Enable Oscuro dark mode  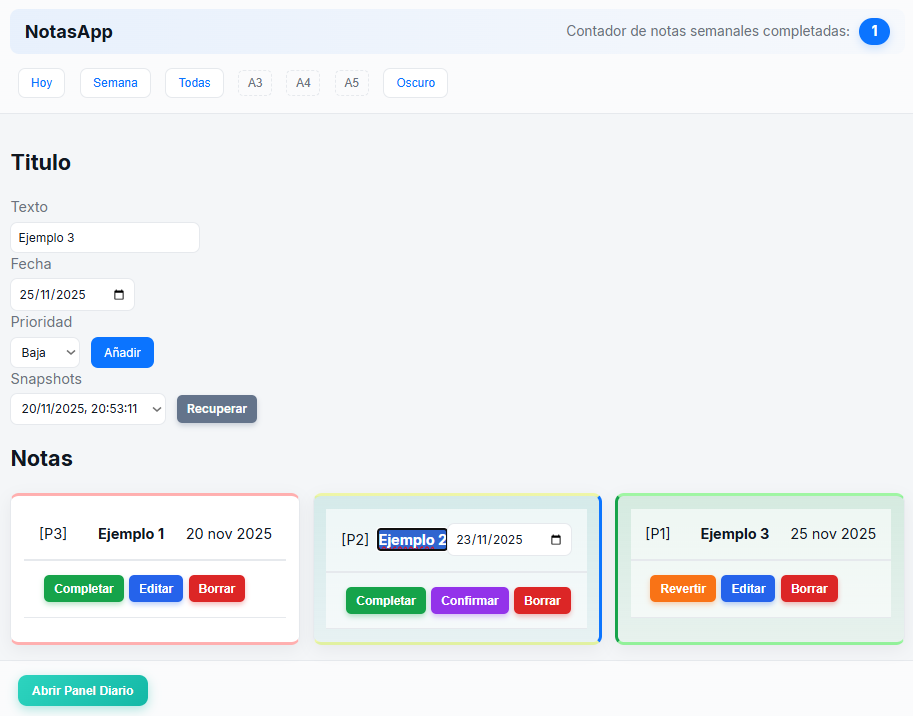coord(414,82)
